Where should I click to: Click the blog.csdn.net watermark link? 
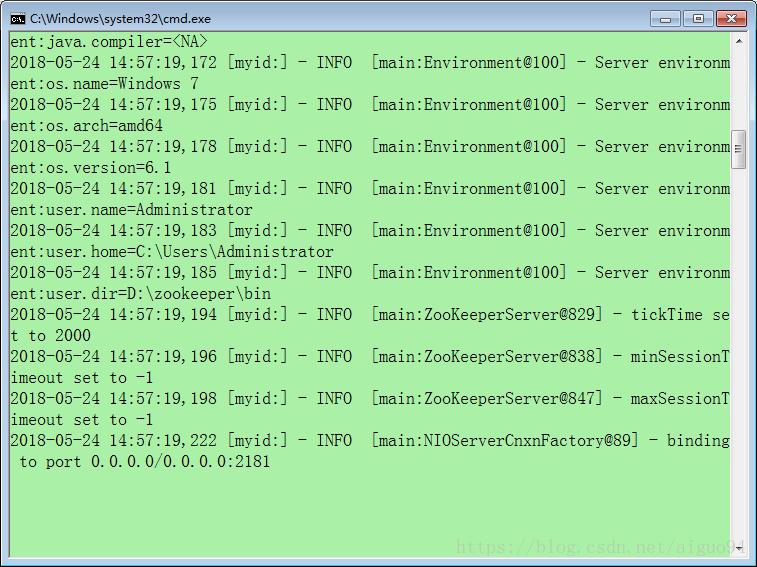pos(598,548)
